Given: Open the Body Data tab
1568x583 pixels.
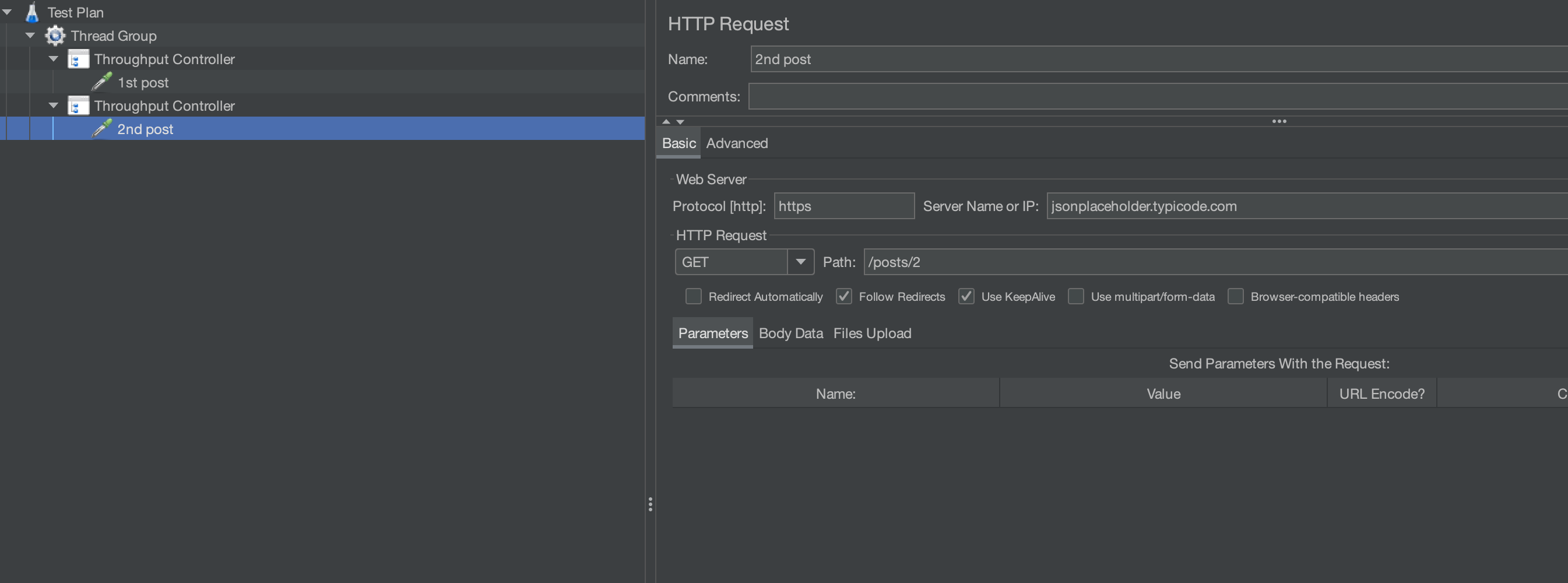Looking at the screenshot, I should pos(790,333).
